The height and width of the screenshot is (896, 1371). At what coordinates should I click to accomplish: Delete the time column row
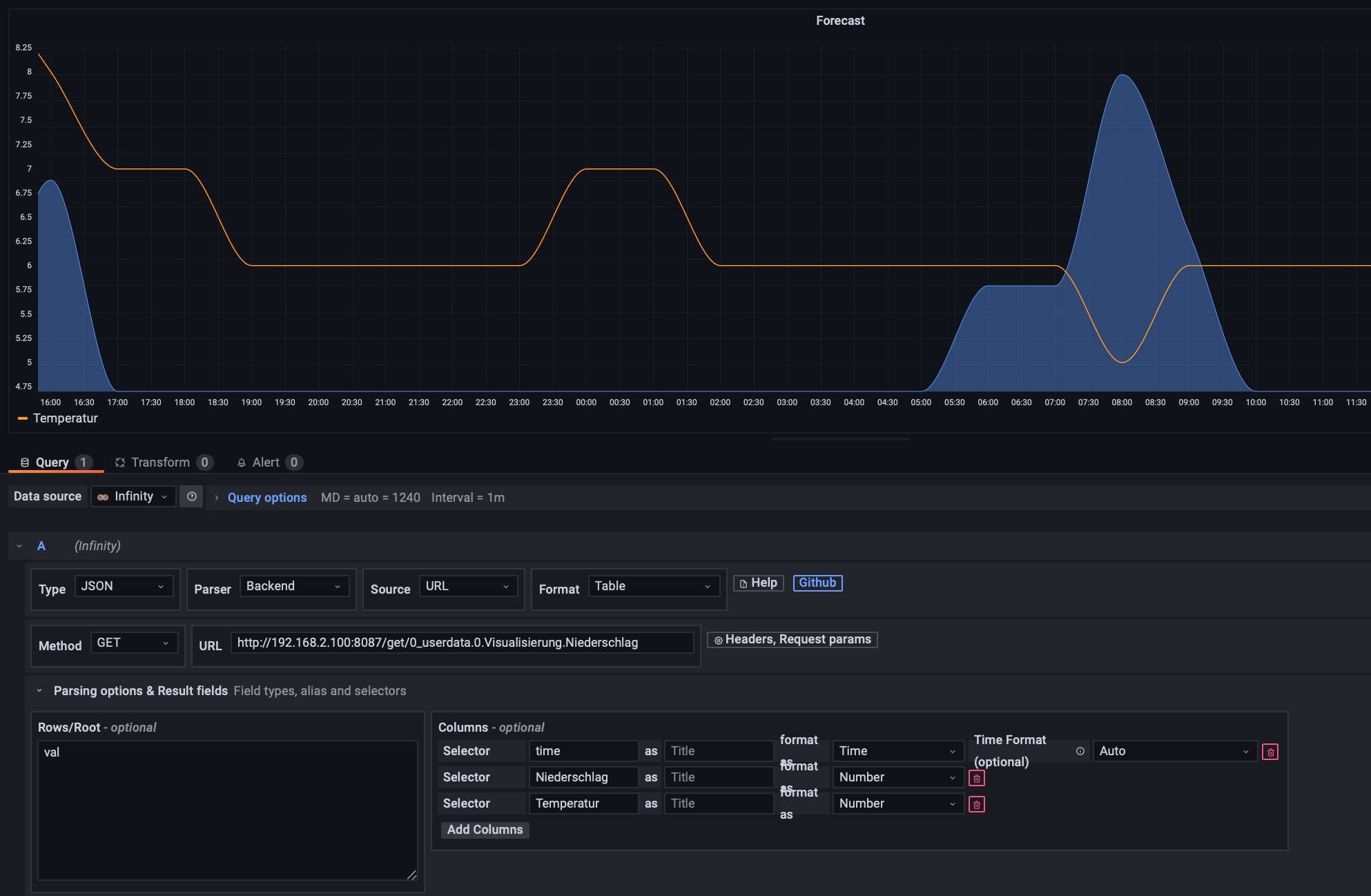pos(1270,752)
